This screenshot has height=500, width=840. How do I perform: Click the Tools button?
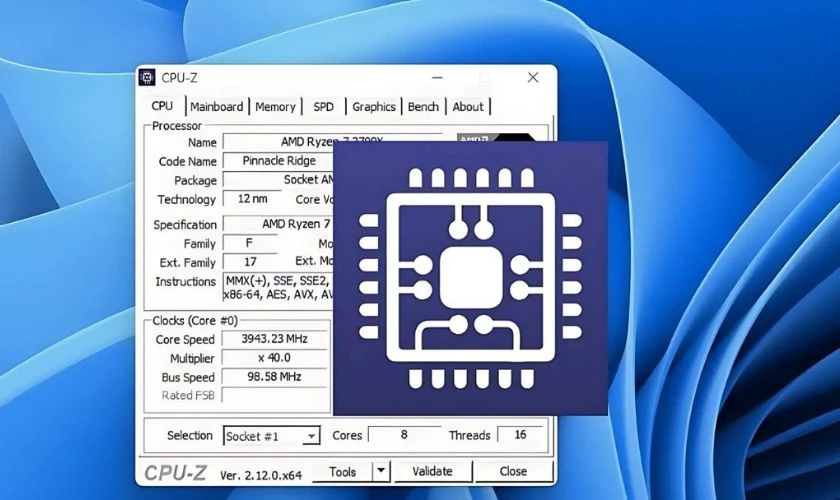tap(342, 472)
